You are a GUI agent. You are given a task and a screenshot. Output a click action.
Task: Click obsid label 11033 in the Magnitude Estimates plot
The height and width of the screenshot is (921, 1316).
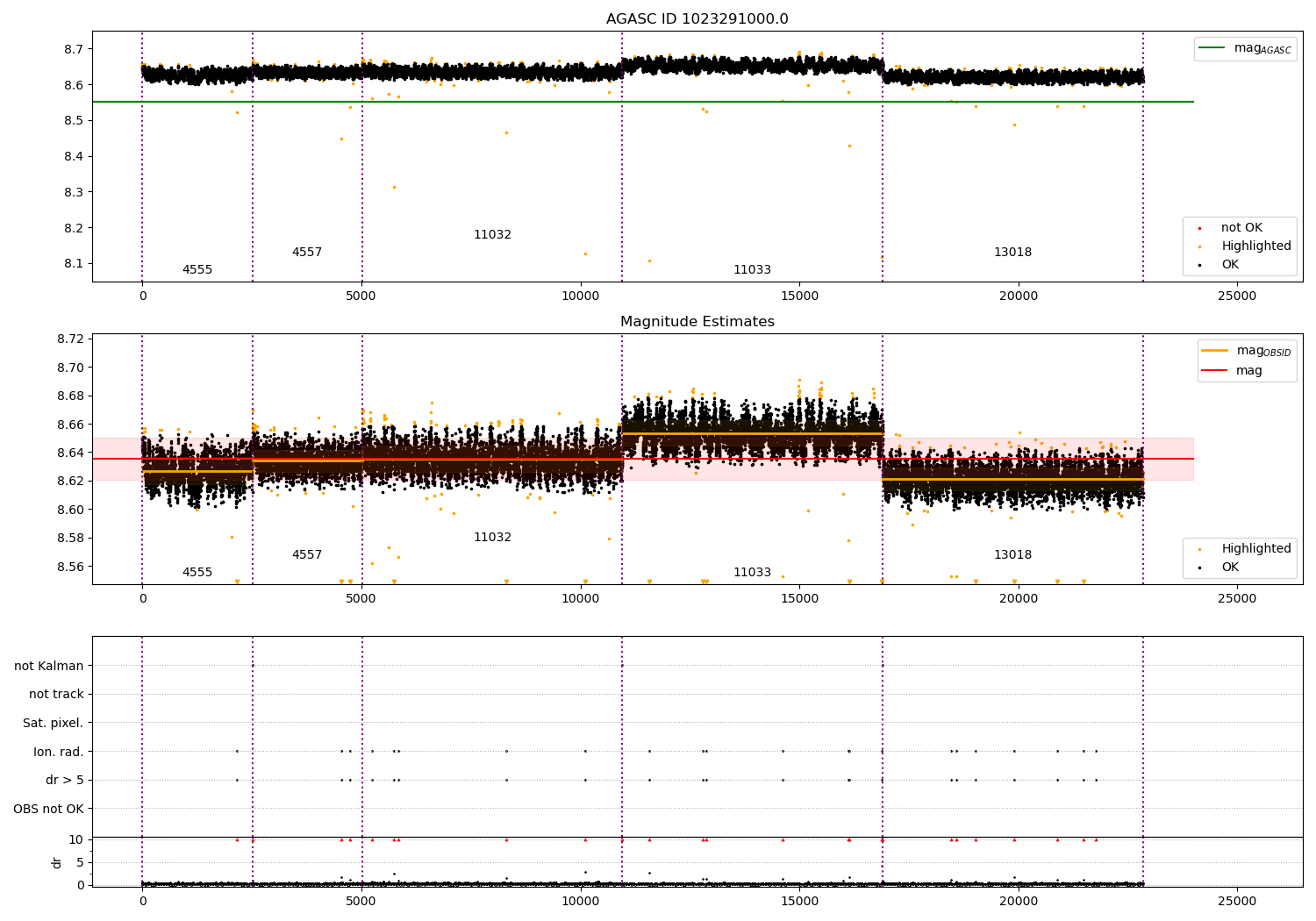pos(752,573)
